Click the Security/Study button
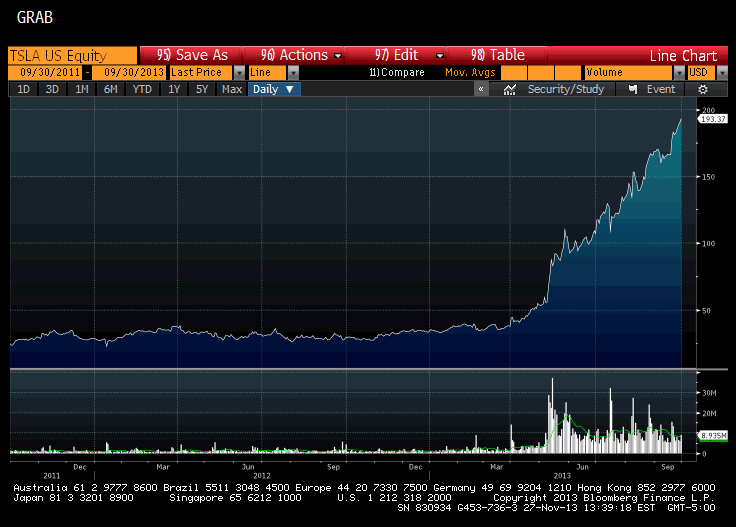 (552, 89)
